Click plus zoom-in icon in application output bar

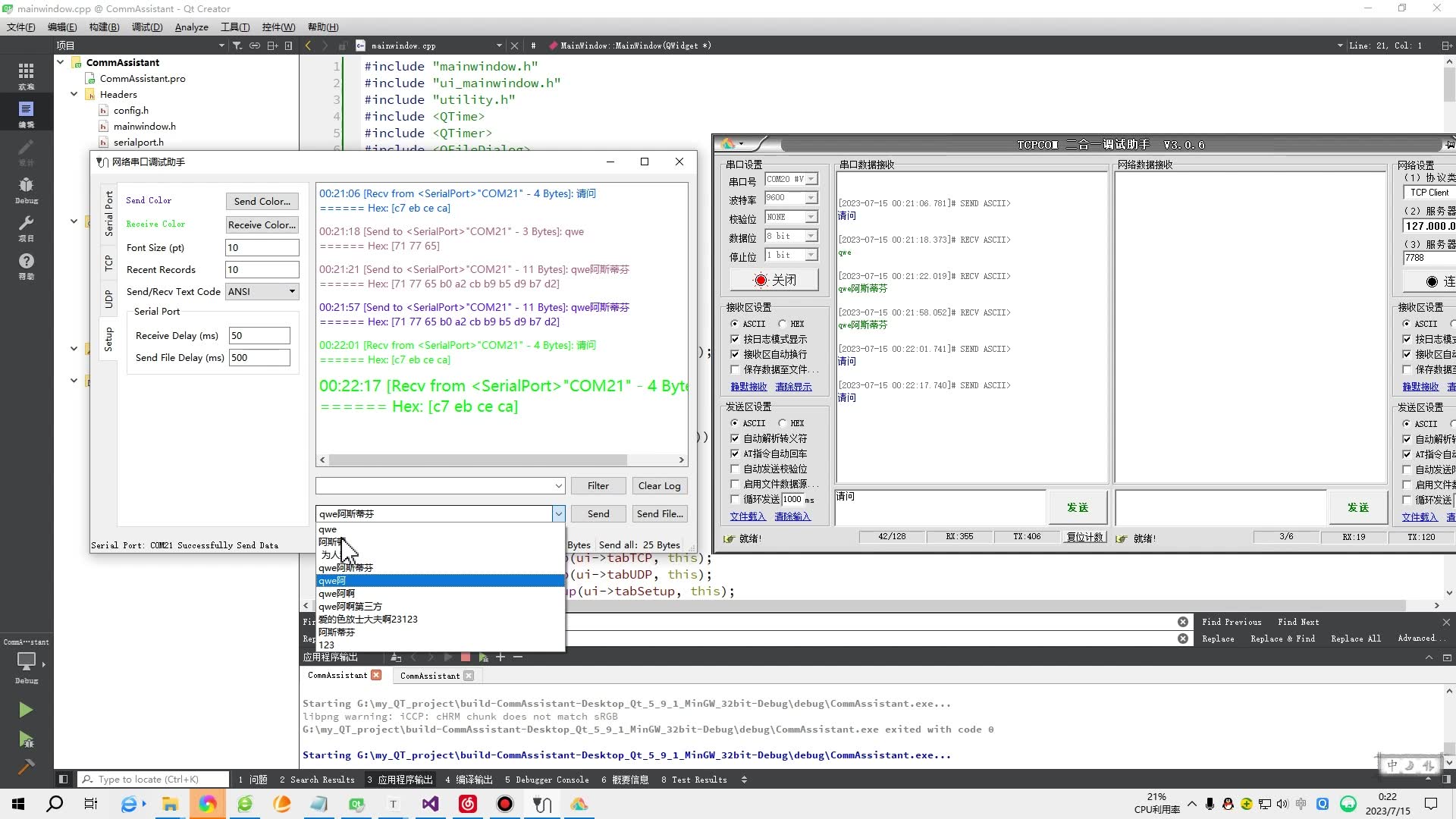coord(500,657)
